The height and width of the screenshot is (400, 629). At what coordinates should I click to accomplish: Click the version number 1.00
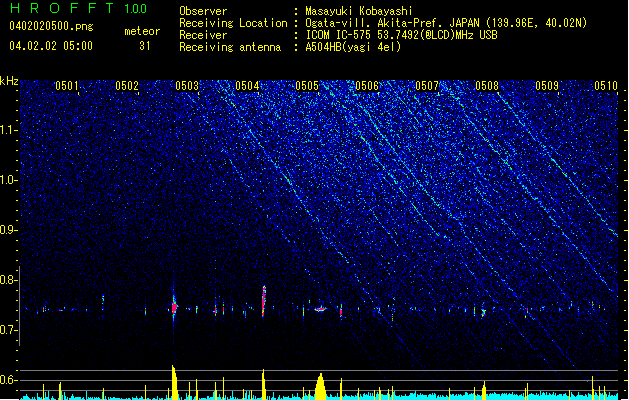(135, 9)
